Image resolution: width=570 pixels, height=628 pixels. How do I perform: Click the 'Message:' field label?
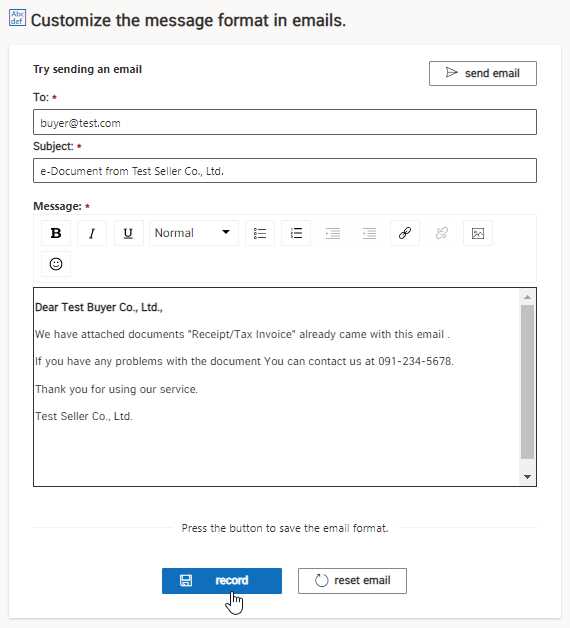[x=57, y=206]
